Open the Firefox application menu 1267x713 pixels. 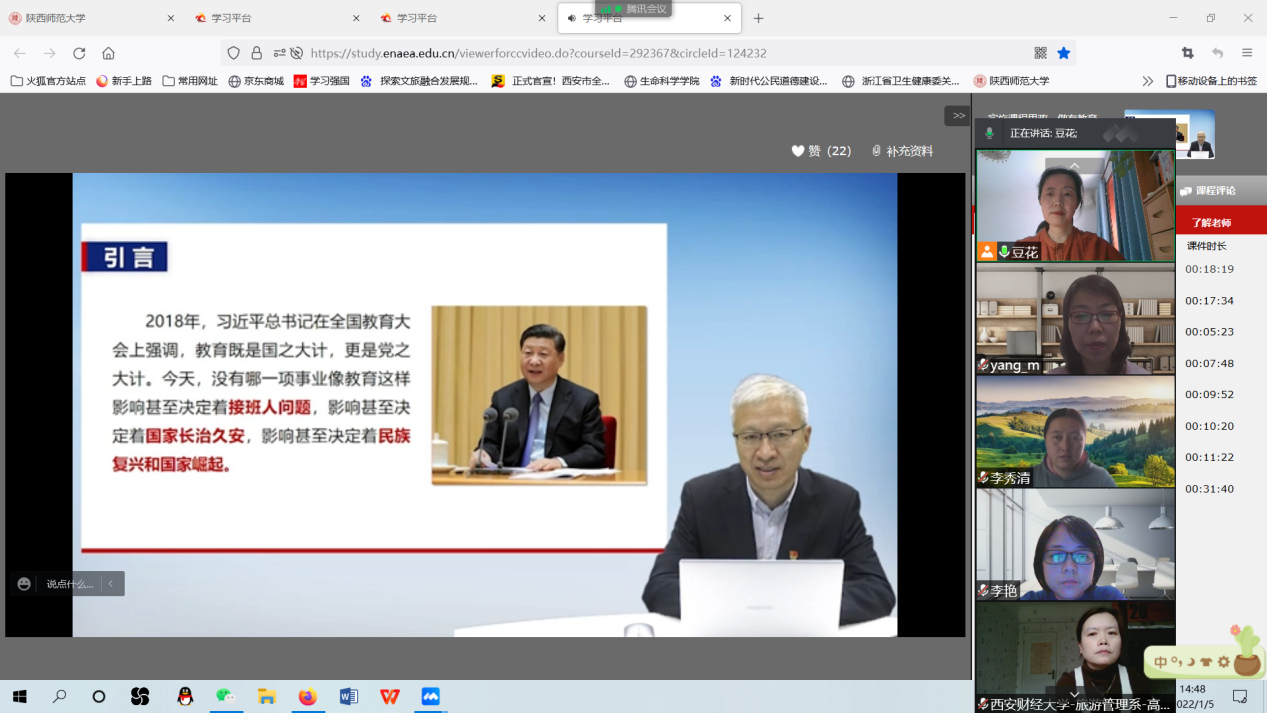click(1247, 53)
